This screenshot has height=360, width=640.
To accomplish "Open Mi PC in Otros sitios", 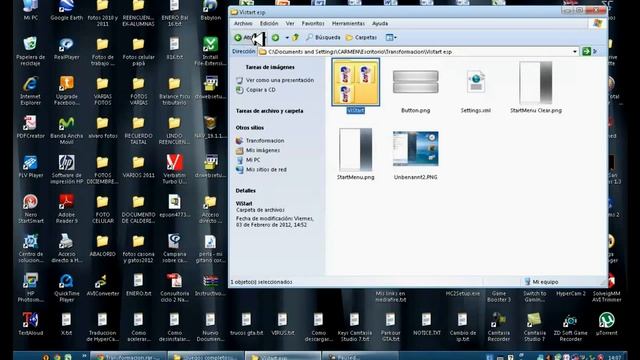I will 253,160.
